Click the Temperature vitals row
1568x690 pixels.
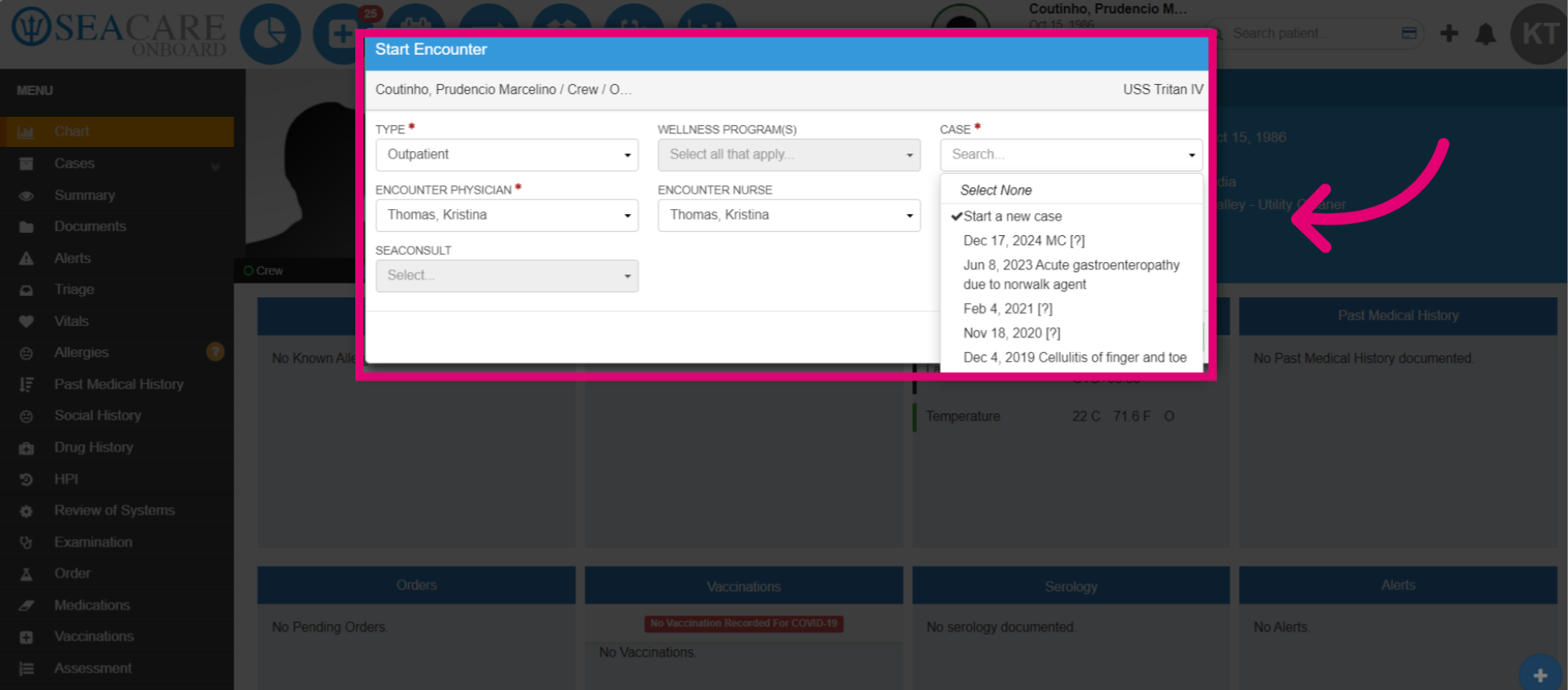point(1071,416)
